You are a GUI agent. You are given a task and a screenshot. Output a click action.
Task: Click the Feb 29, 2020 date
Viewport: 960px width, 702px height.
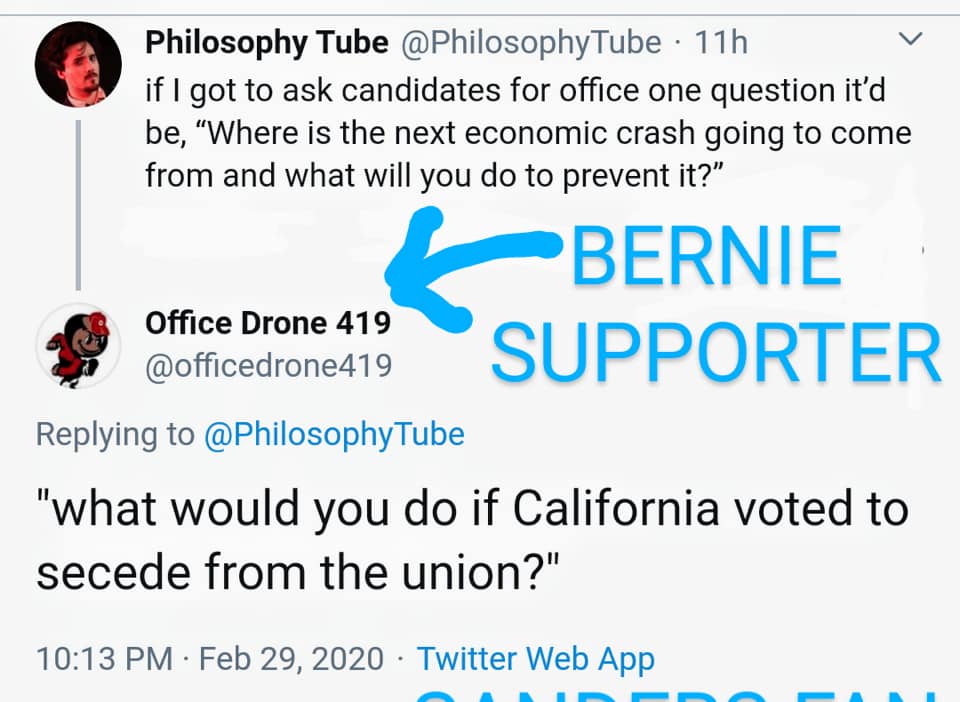coord(291,659)
